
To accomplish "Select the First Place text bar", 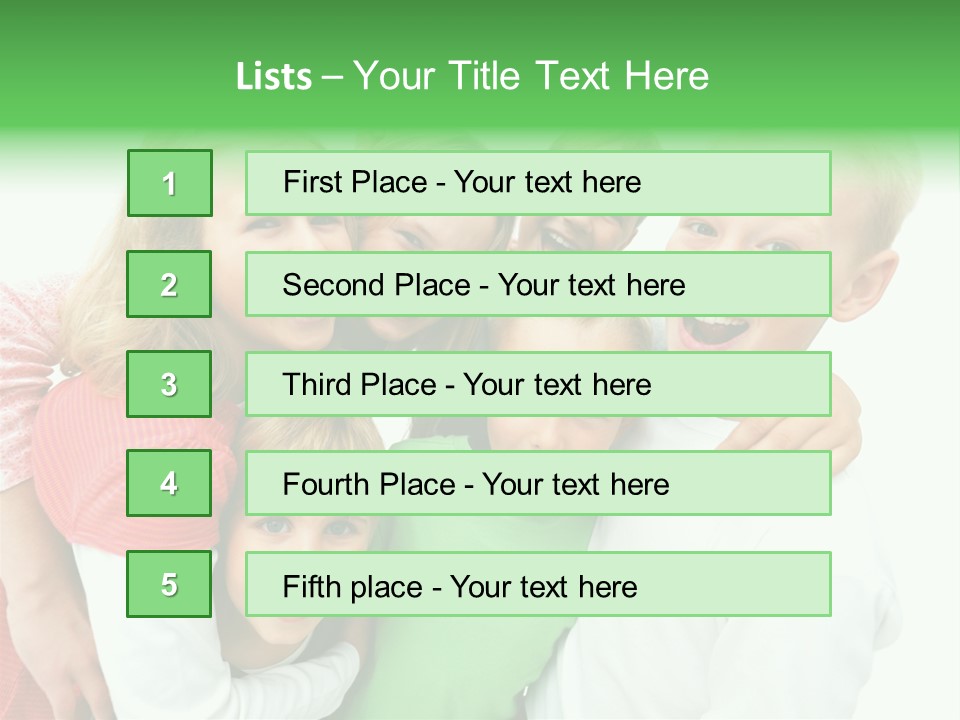I will (538, 183).
